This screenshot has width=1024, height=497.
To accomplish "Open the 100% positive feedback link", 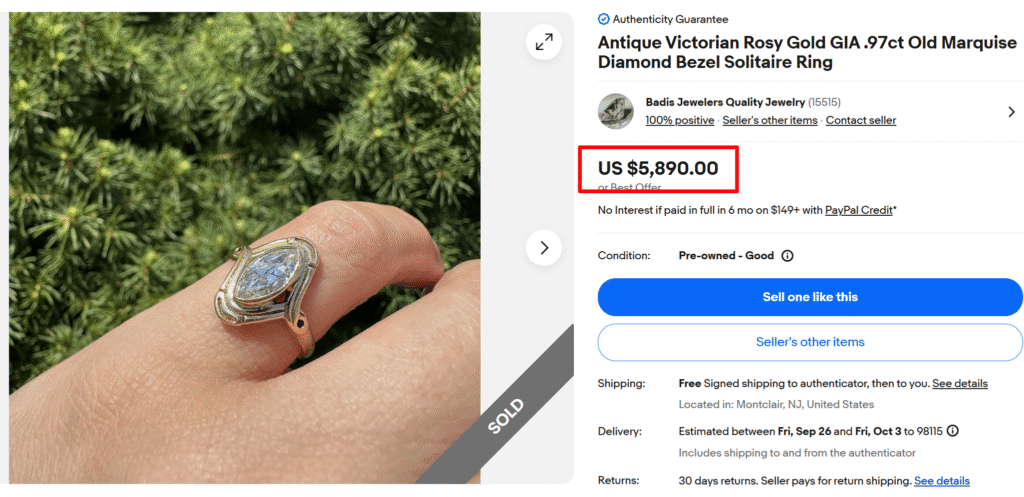I will [x=680, y=120].
